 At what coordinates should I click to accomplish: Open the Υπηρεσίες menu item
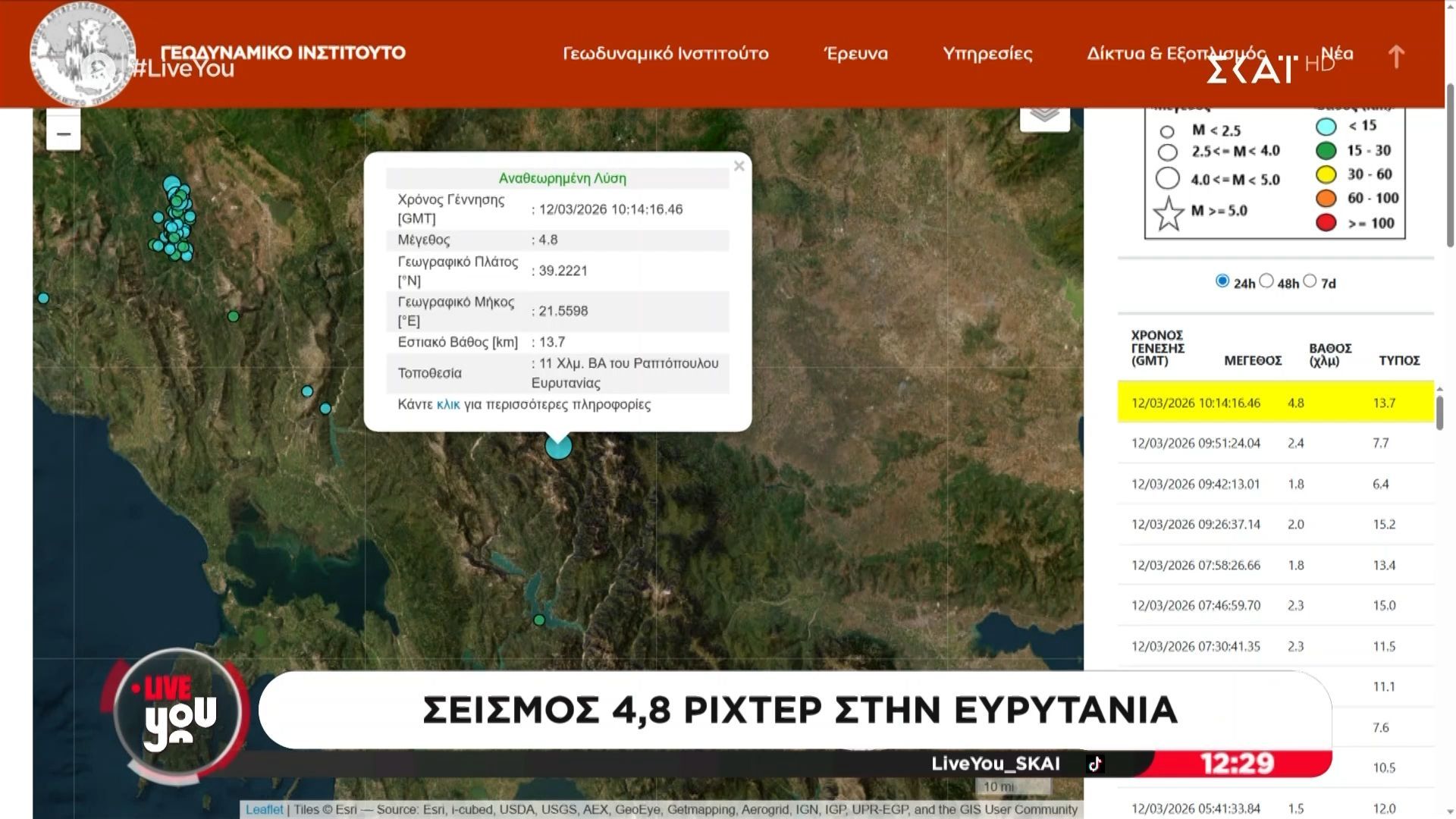987,54
